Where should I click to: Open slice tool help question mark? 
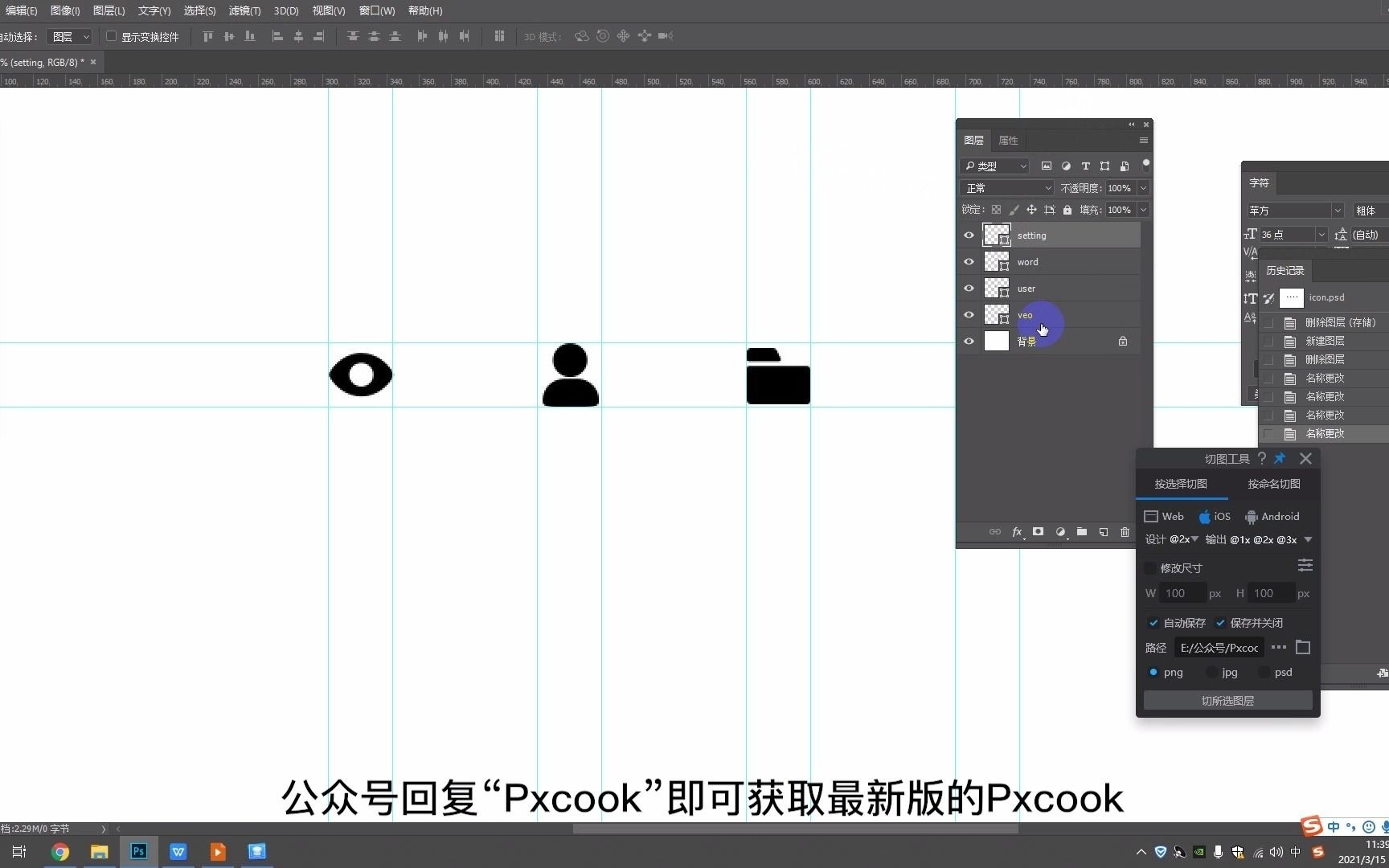pyautogui.click(x=1262, y=458)
